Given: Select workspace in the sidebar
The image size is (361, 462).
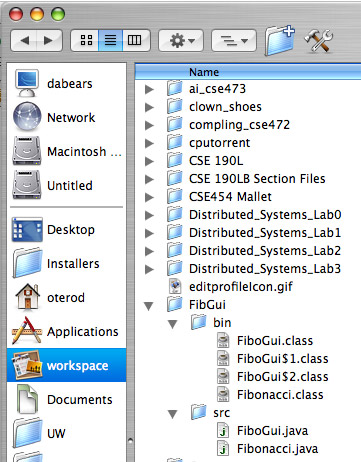Looking at the screenshot, I should pos(67,365).
